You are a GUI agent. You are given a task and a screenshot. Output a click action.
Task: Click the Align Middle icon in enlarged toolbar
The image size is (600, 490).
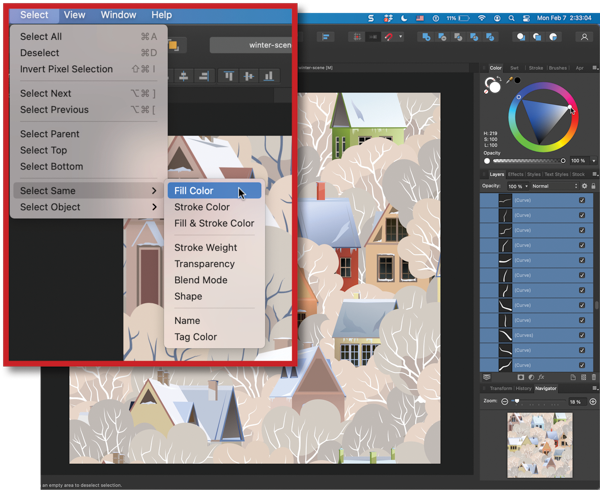(249, 76)
